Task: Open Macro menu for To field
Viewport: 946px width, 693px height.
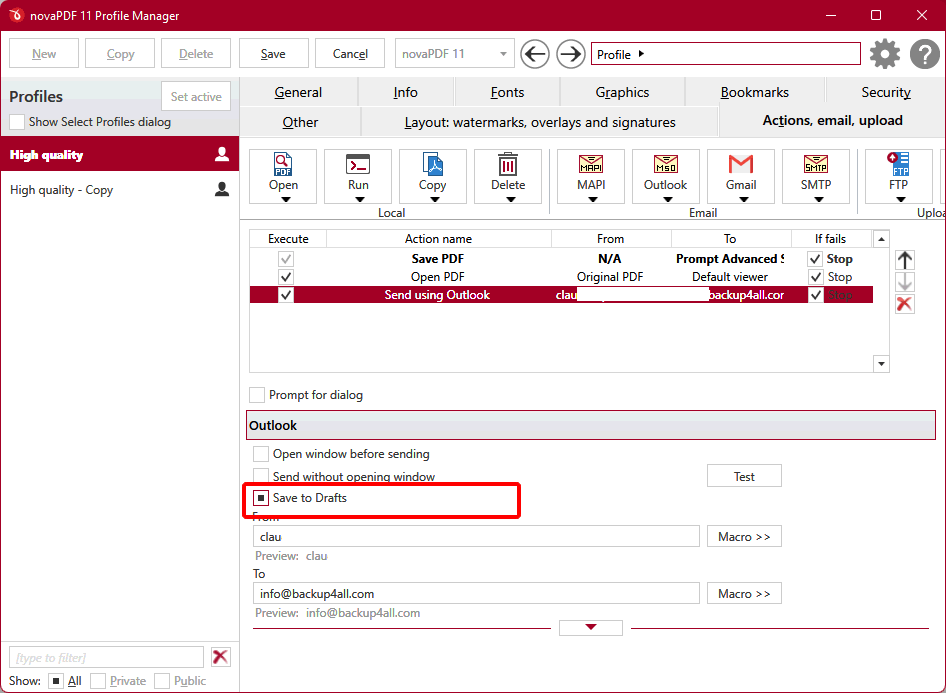Action: point(744,593)
